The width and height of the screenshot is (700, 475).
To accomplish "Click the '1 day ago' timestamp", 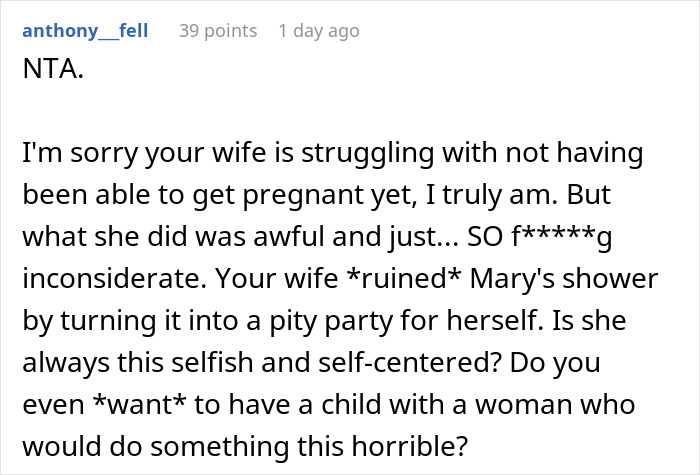I will tap(318, 31).
